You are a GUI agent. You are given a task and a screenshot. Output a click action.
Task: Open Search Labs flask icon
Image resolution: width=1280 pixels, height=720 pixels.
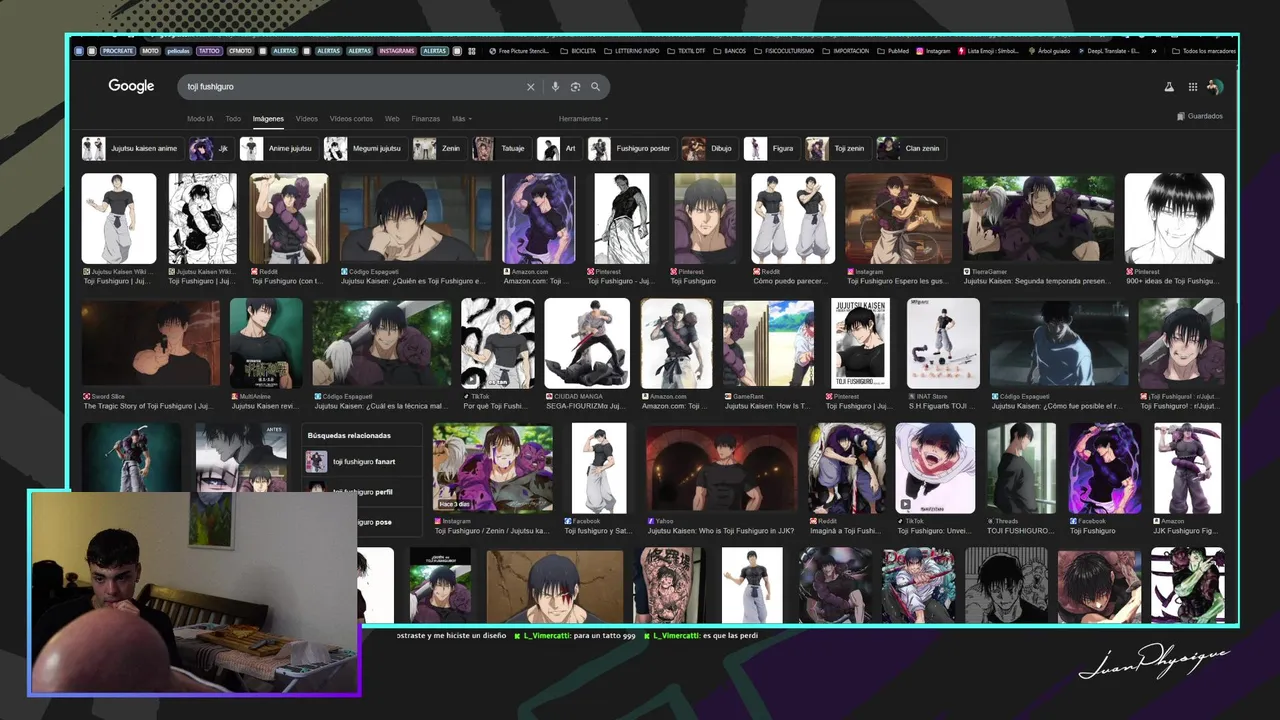(1168, 87)
